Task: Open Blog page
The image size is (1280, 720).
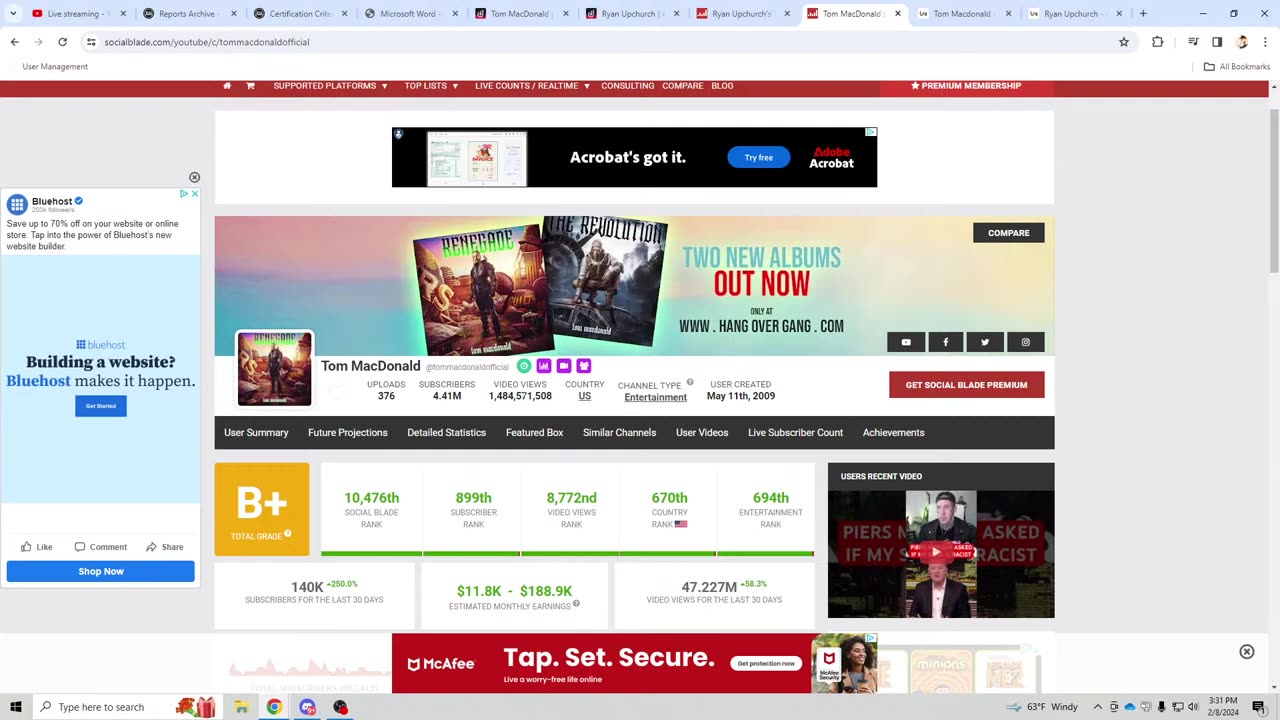Action: (722, 86)
